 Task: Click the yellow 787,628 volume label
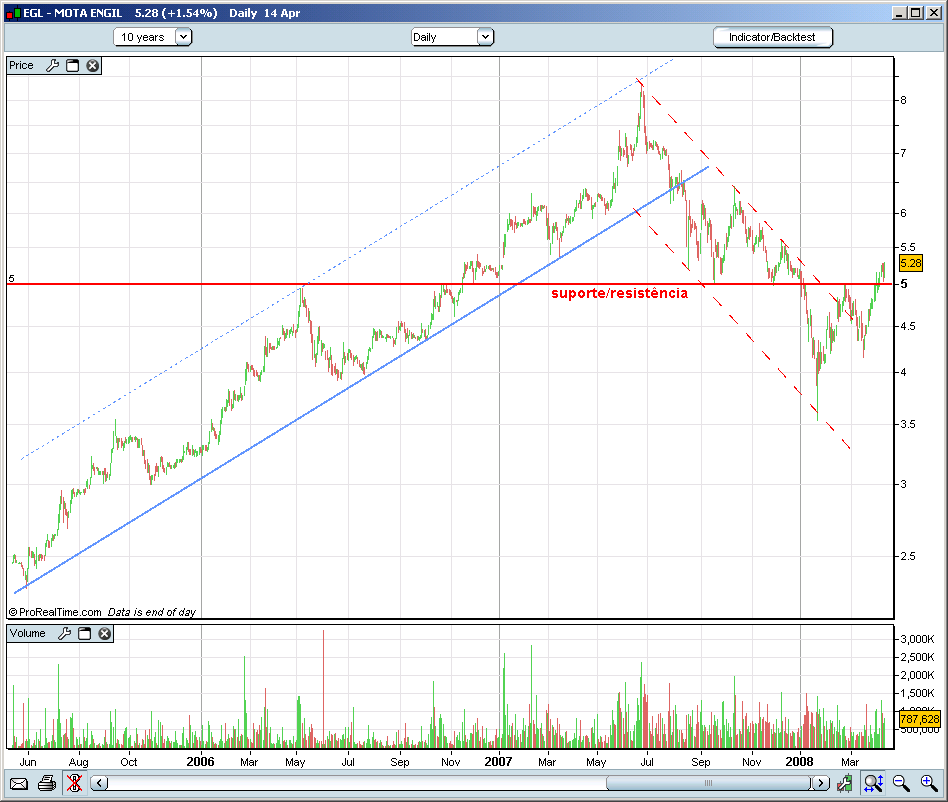click(919, 719)
